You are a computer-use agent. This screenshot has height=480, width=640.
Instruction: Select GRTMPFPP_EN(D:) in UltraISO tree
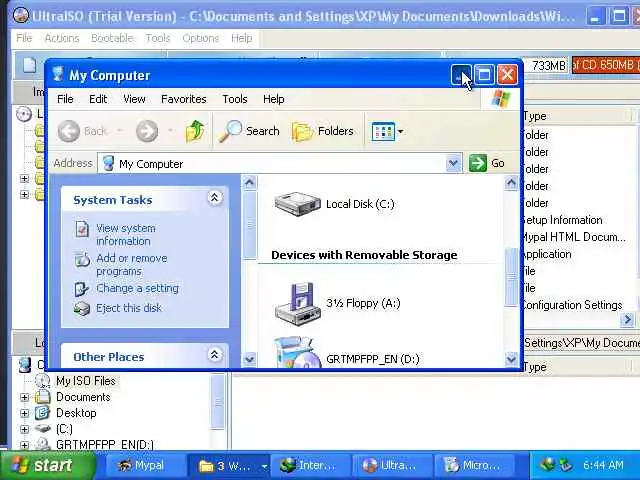[x=104, y=444]
